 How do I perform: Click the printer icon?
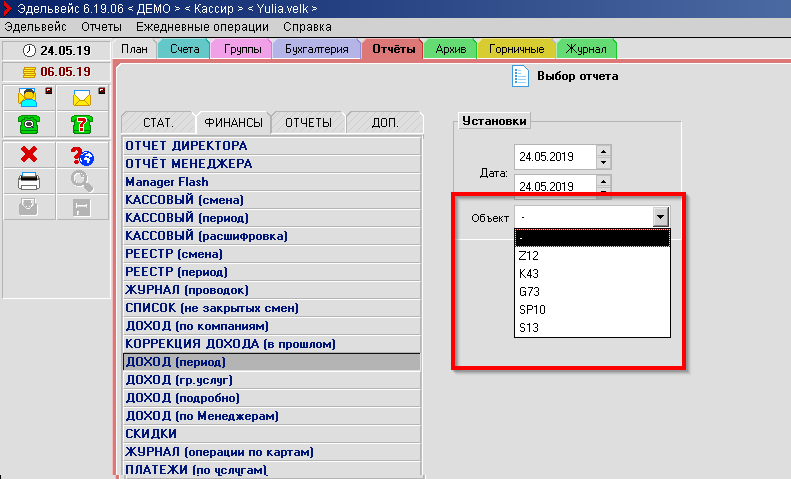29,181
